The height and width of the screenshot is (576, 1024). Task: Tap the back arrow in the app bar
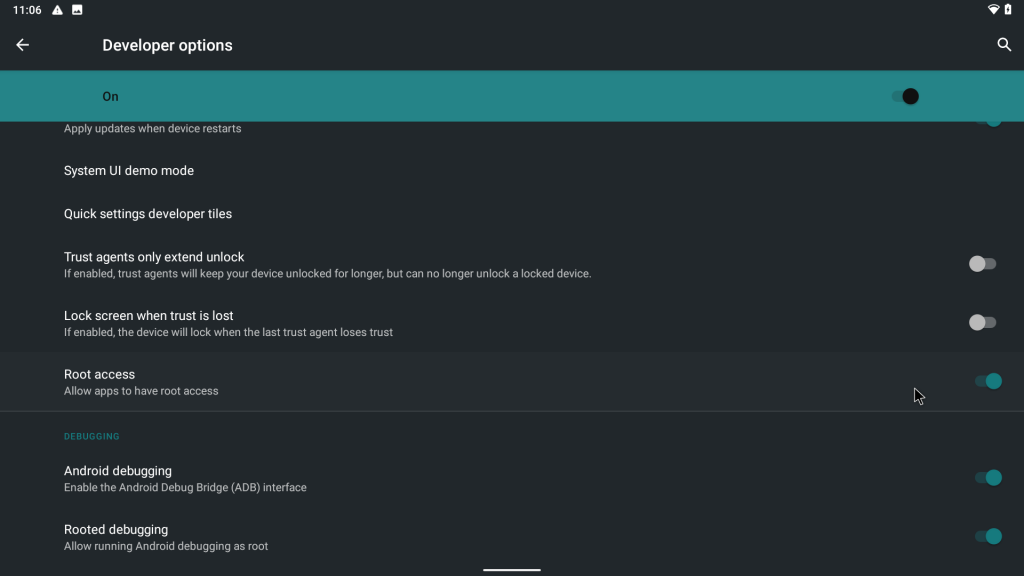(22, 45)
